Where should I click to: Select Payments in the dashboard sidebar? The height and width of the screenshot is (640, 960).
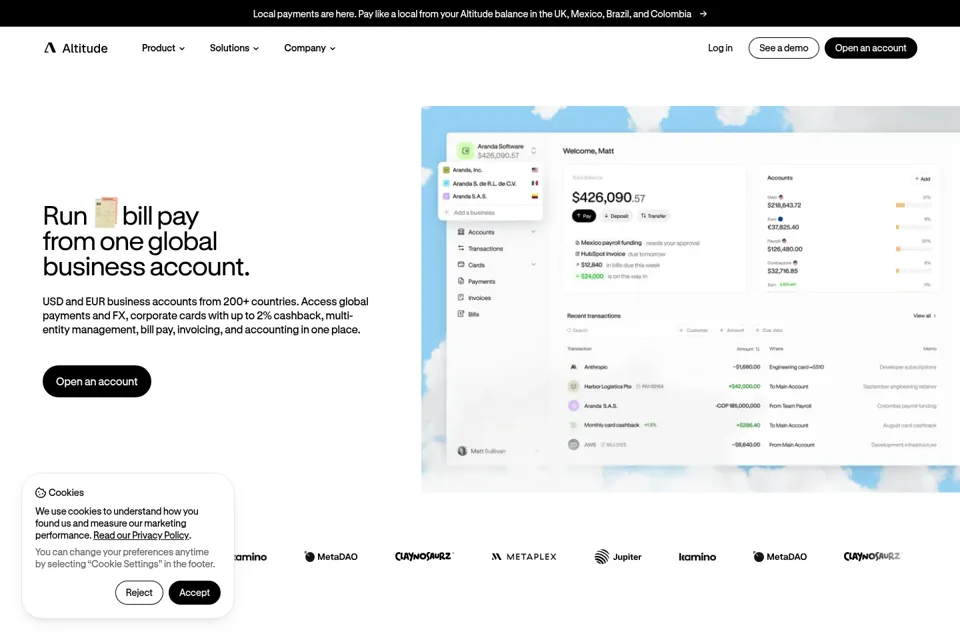click(481, 282)
